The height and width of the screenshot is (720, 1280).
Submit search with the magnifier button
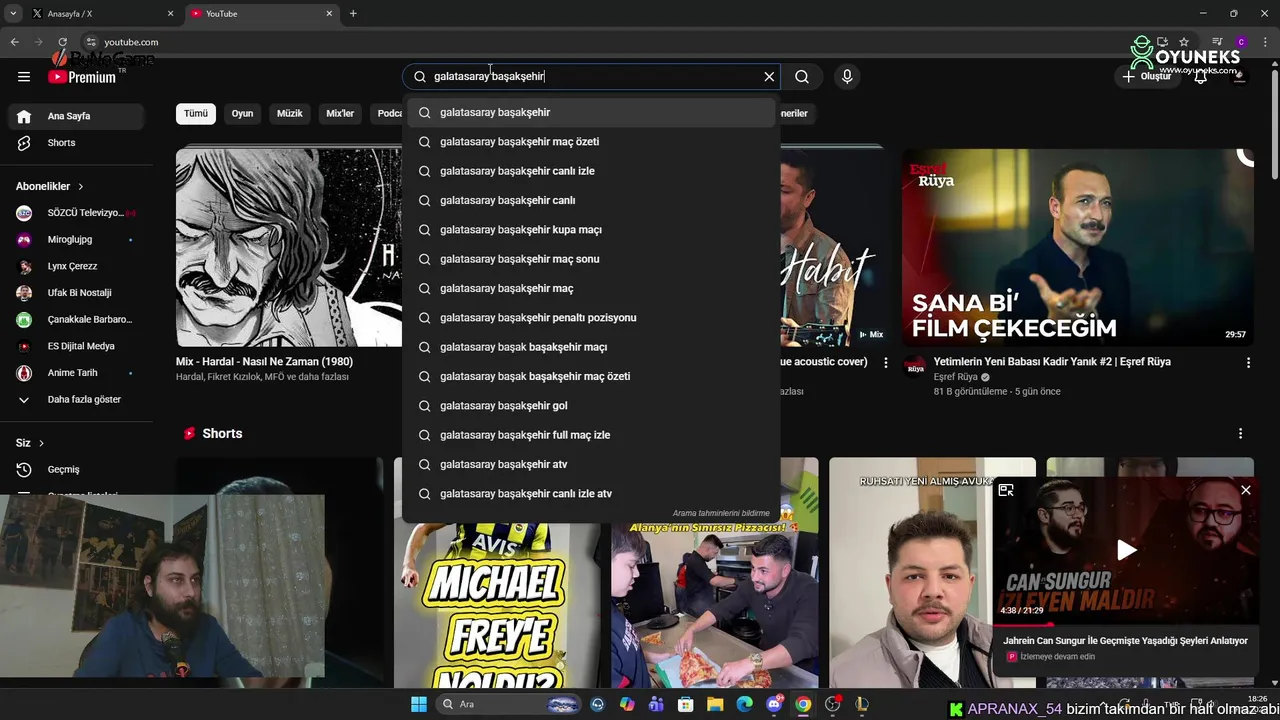(802, 76)
